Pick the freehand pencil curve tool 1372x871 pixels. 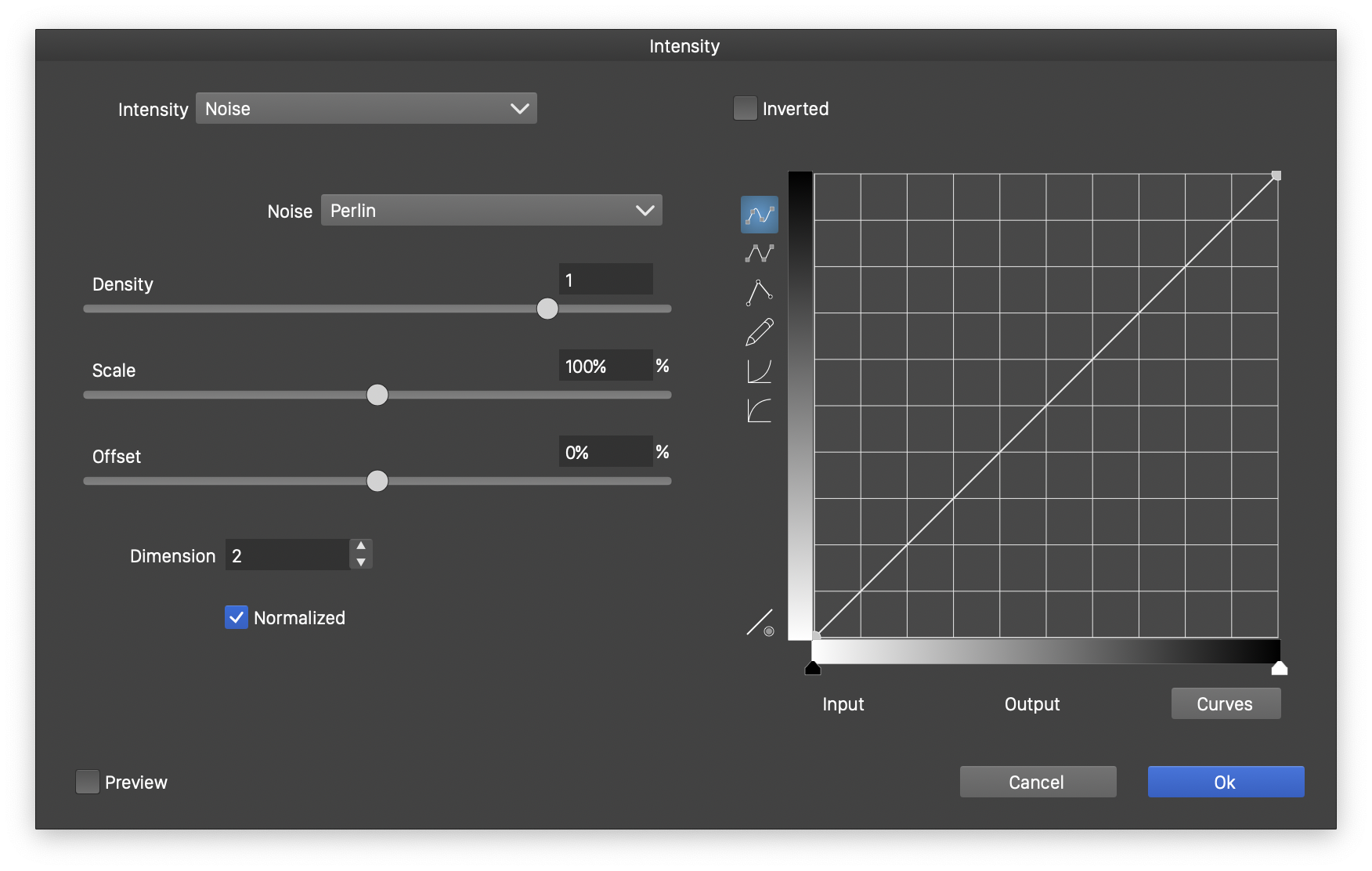tap(759, 331)
